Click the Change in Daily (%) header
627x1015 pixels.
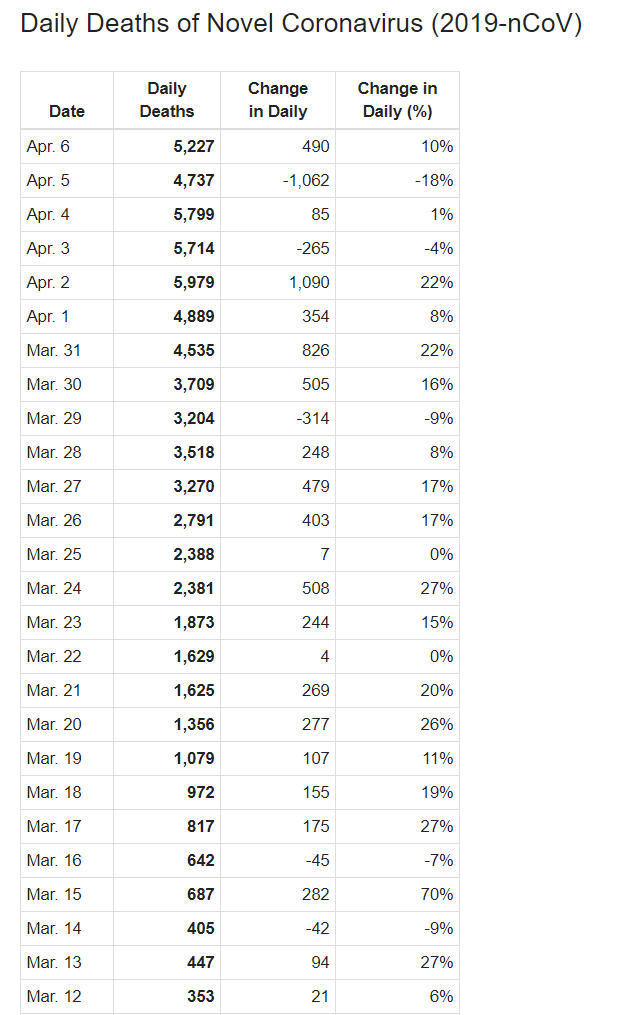click(x=397, y=100)
